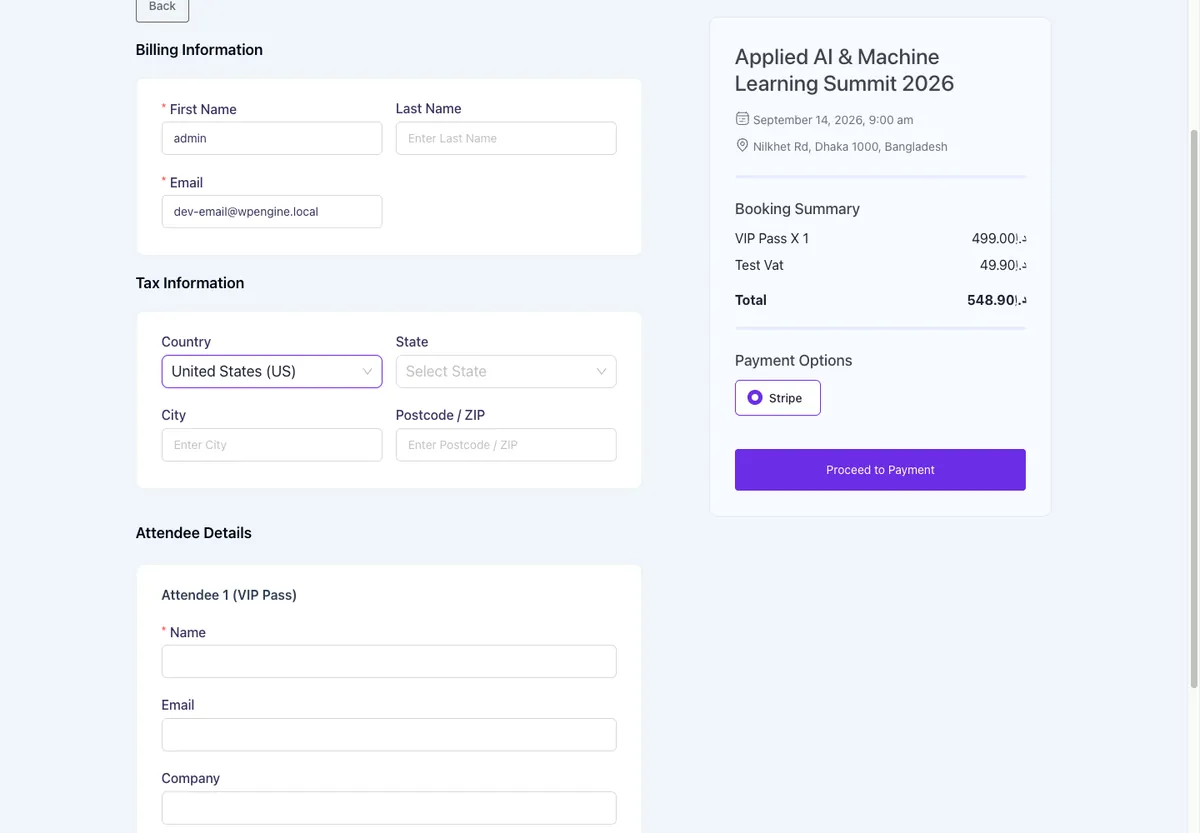The image size is (1200, 833).
Task: Click the 'Attendee Details' heading
Action: (194, 533)
